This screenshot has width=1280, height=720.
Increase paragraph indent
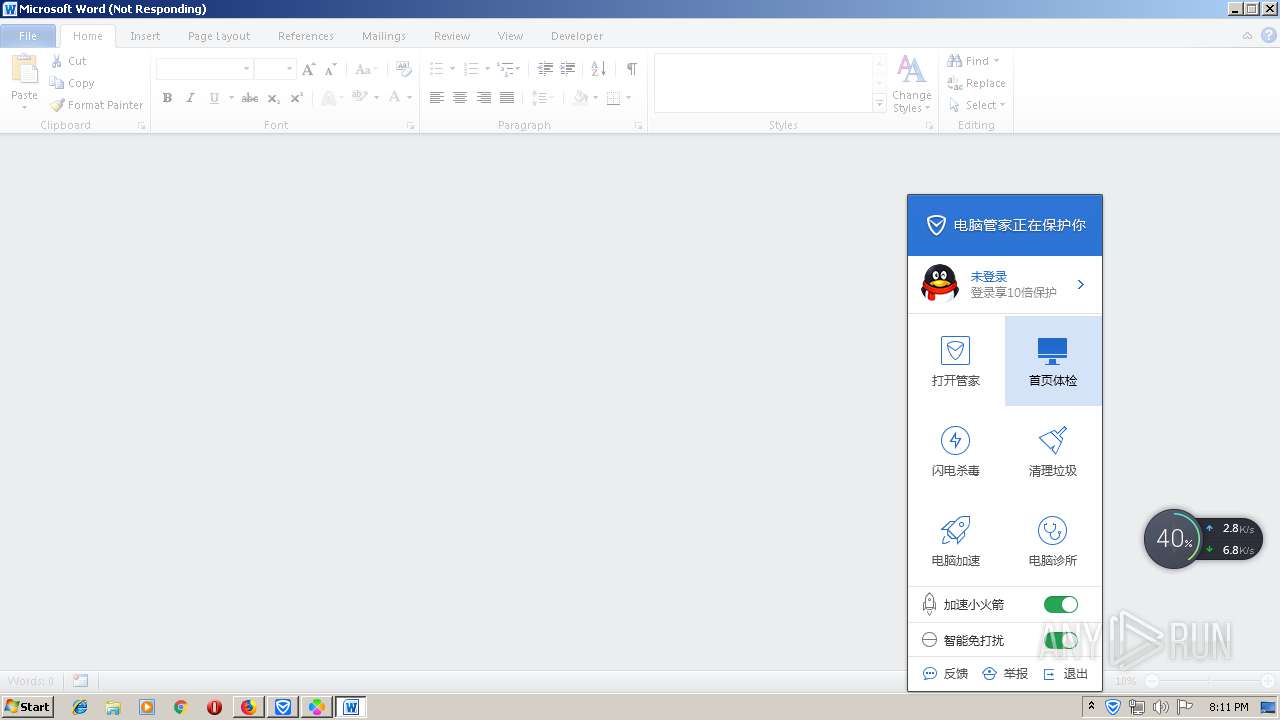pyautogui.click(x=568, y=69)
